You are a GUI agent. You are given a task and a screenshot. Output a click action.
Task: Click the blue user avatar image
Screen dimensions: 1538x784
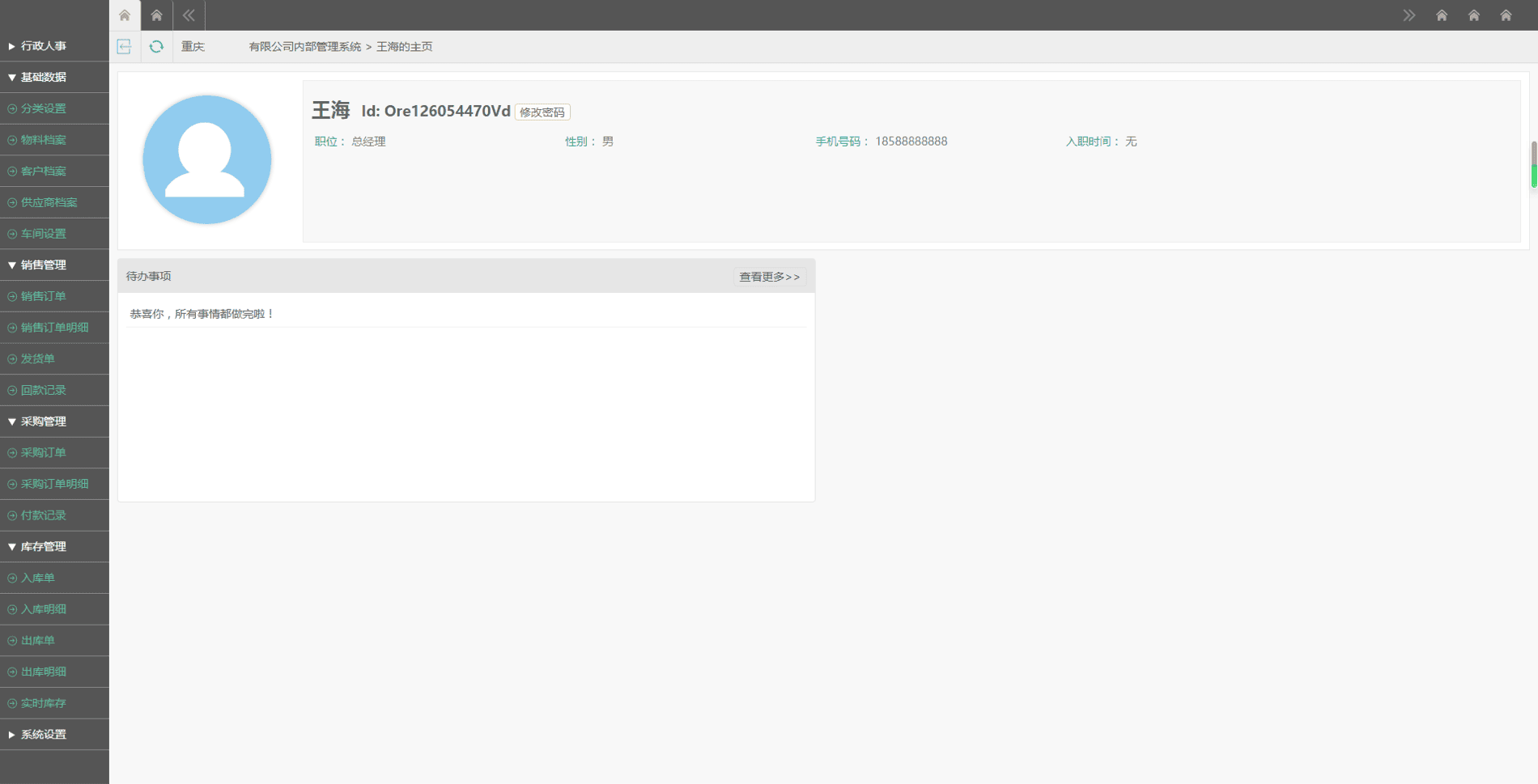[x=206, y=159]
